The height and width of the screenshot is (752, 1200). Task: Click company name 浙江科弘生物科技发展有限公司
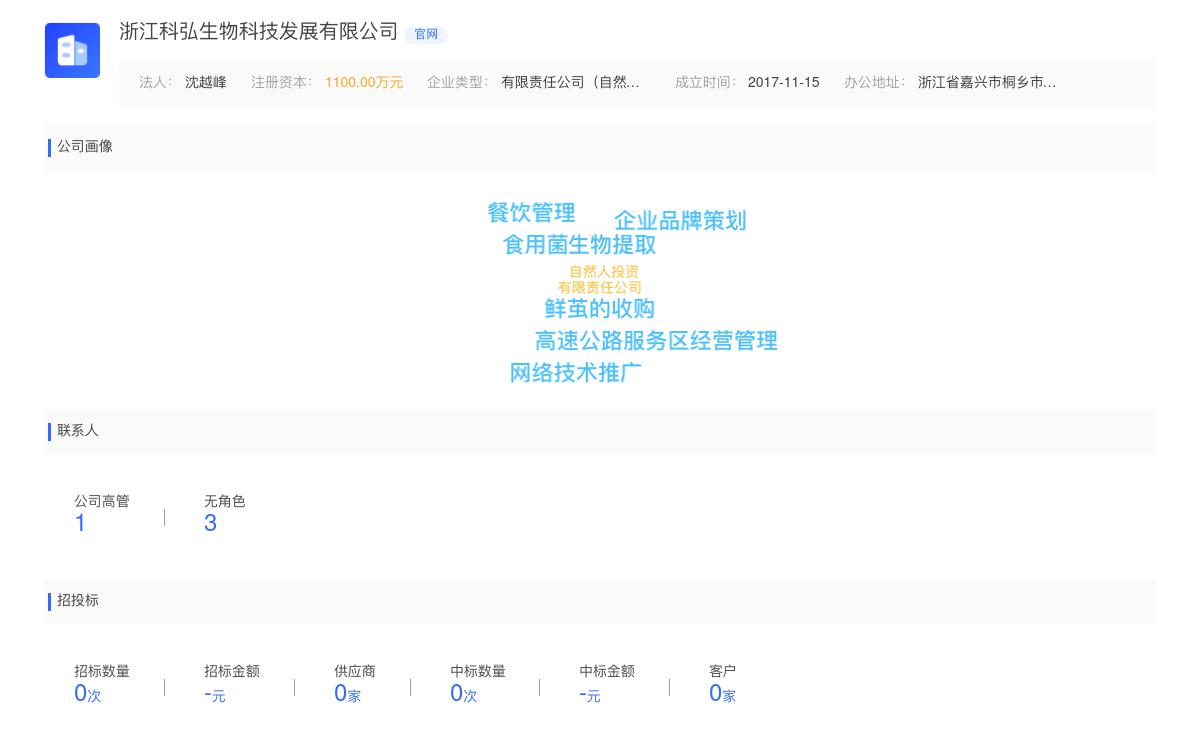[x=259, y=32]
